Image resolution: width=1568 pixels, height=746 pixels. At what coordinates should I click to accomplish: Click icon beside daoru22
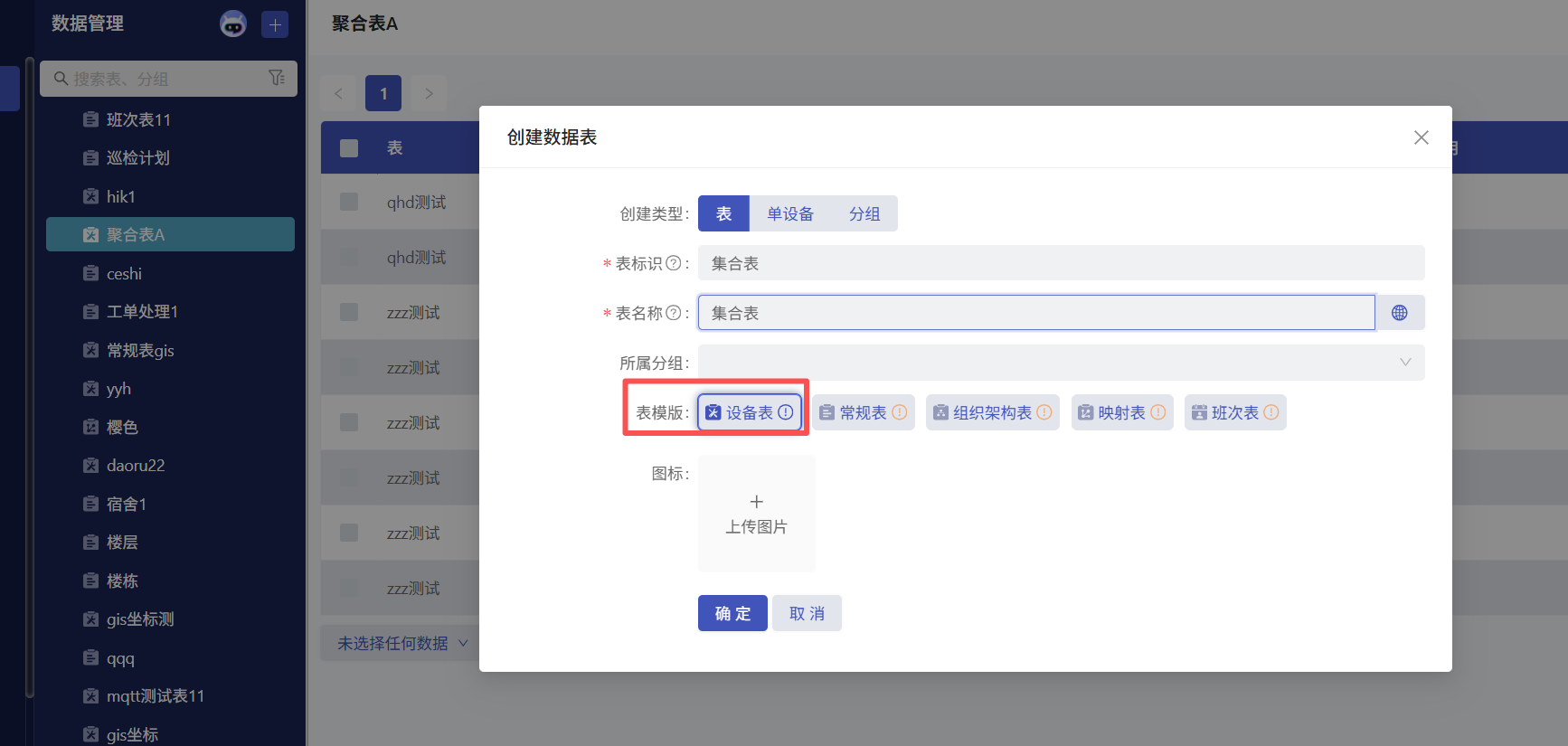point(90,466)
